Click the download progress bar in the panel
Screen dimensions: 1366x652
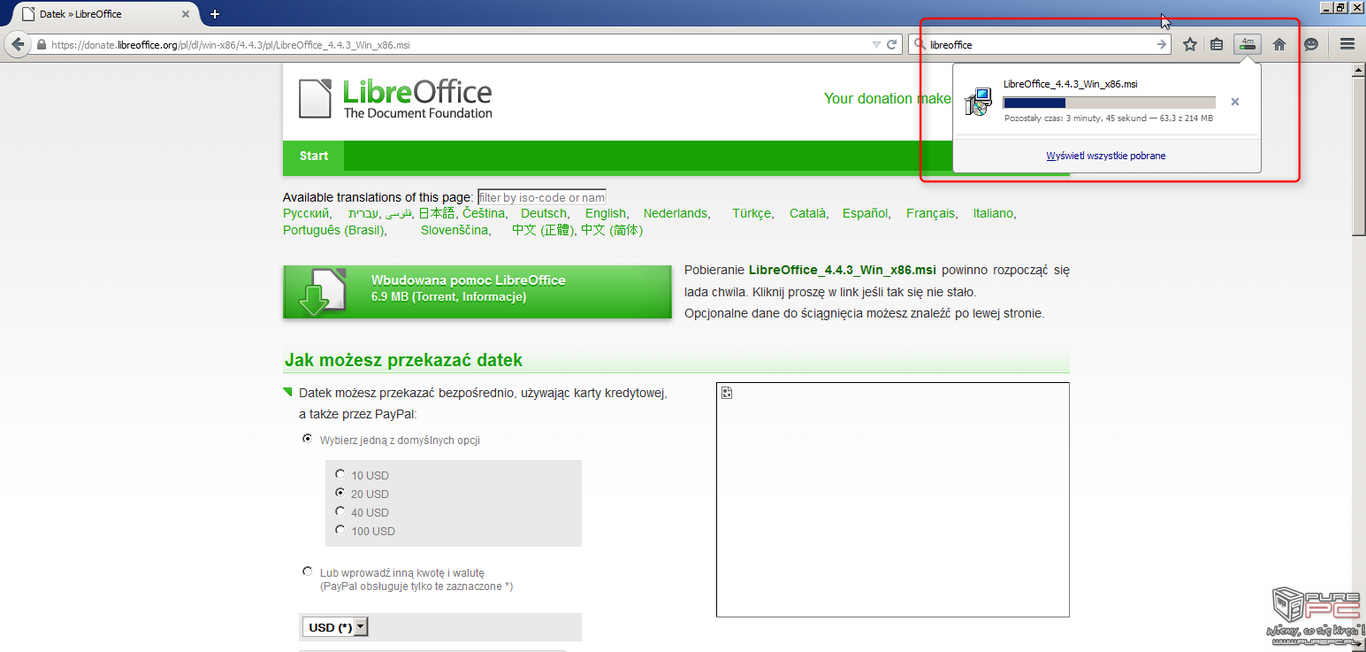pos(1109,102)
